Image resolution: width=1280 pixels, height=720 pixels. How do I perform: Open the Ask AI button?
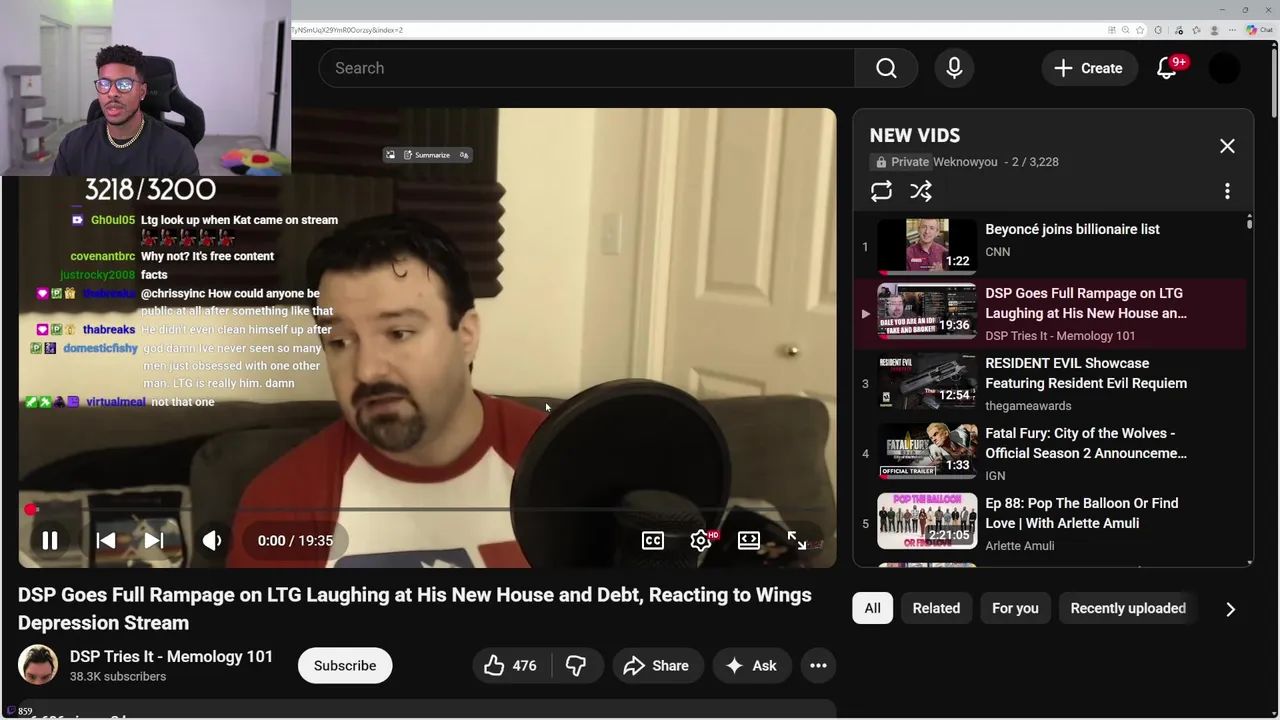tap(752, 666)
